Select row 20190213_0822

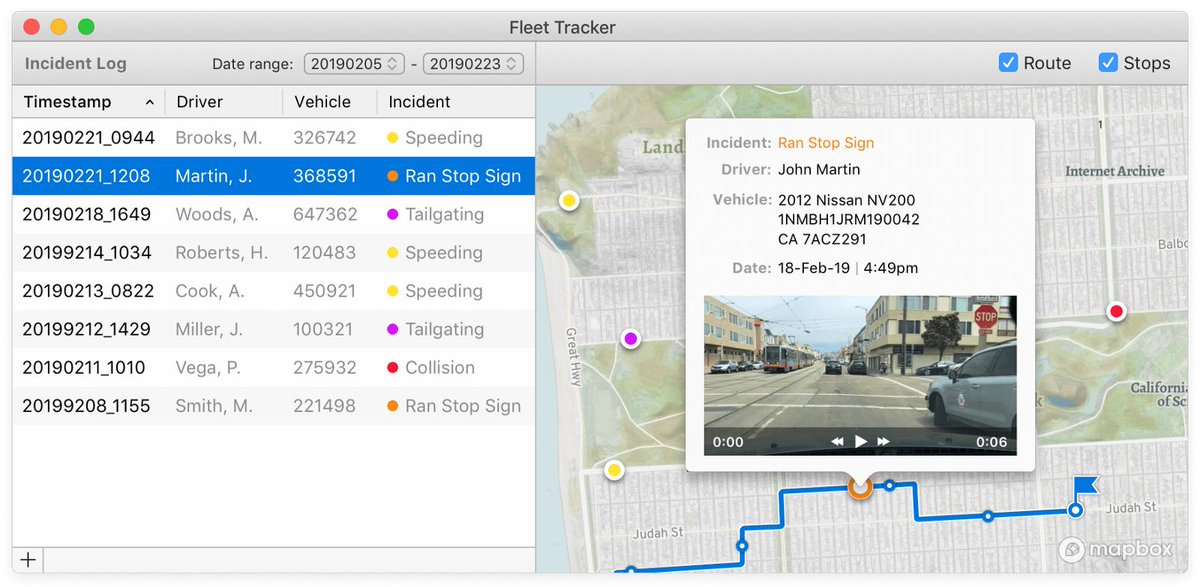274,291
